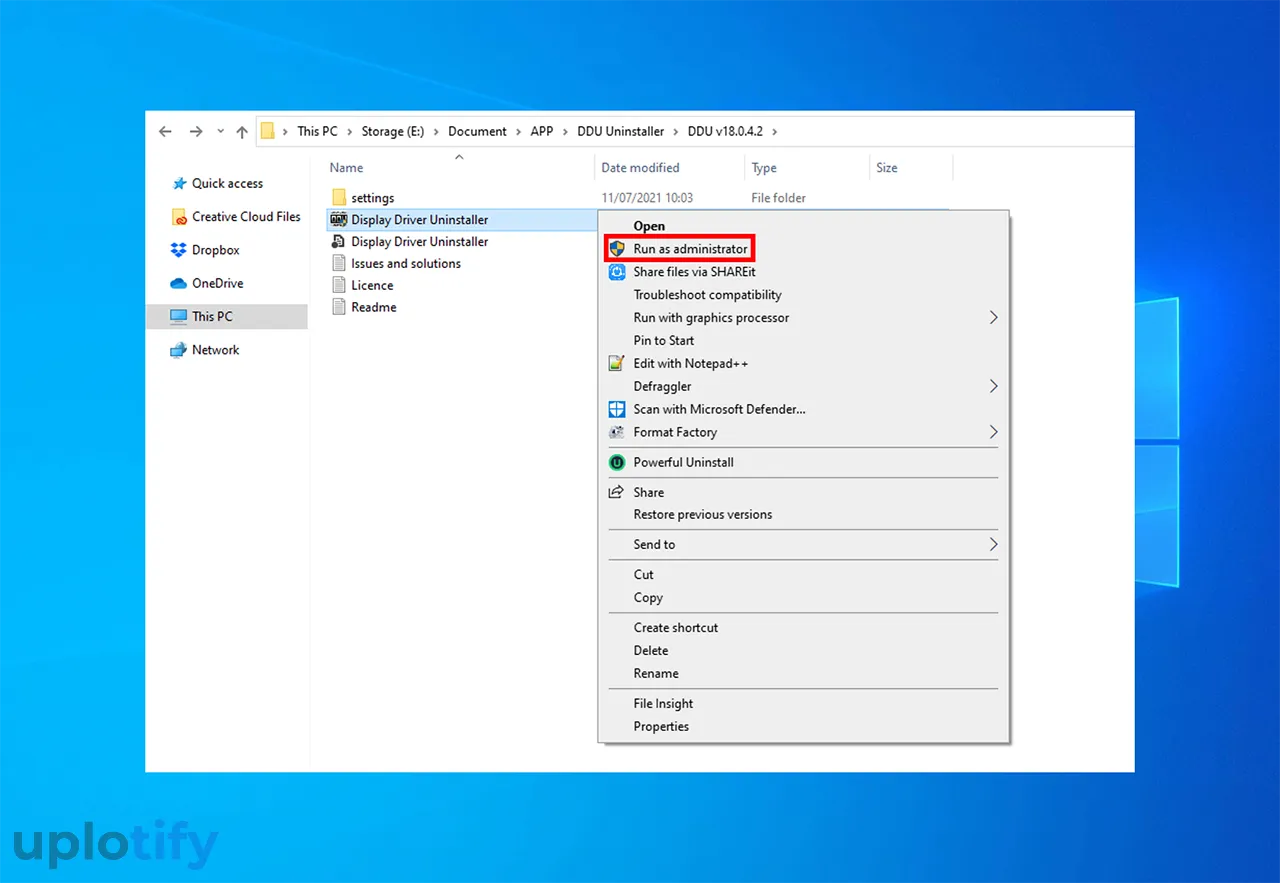The width and height of the screenshot is (1280, 883).
Task: Go up one folder level arrow
Action: pyautogui.click(x=242, y=131)
